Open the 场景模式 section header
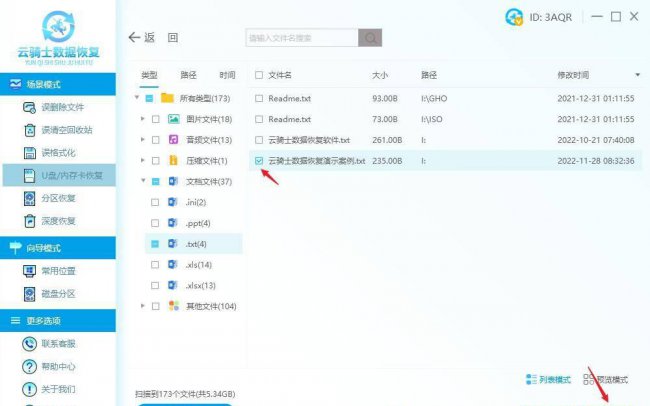 [x=58, y=84]
